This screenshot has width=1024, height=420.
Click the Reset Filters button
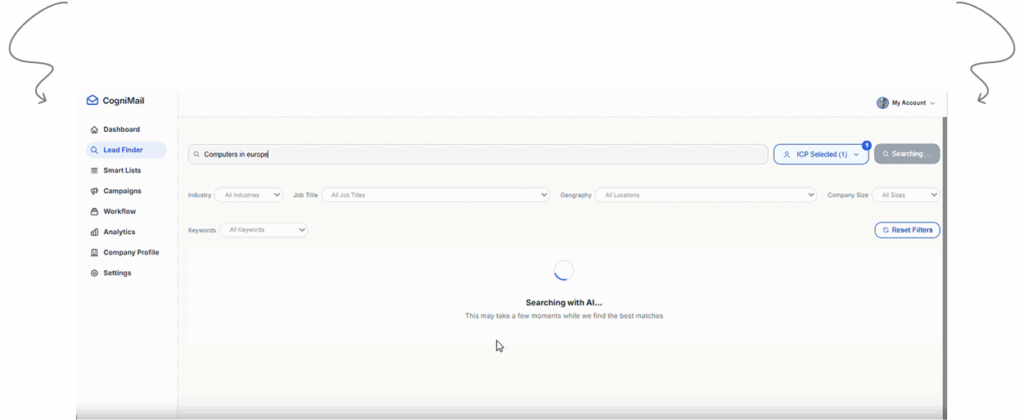(907, 230)
